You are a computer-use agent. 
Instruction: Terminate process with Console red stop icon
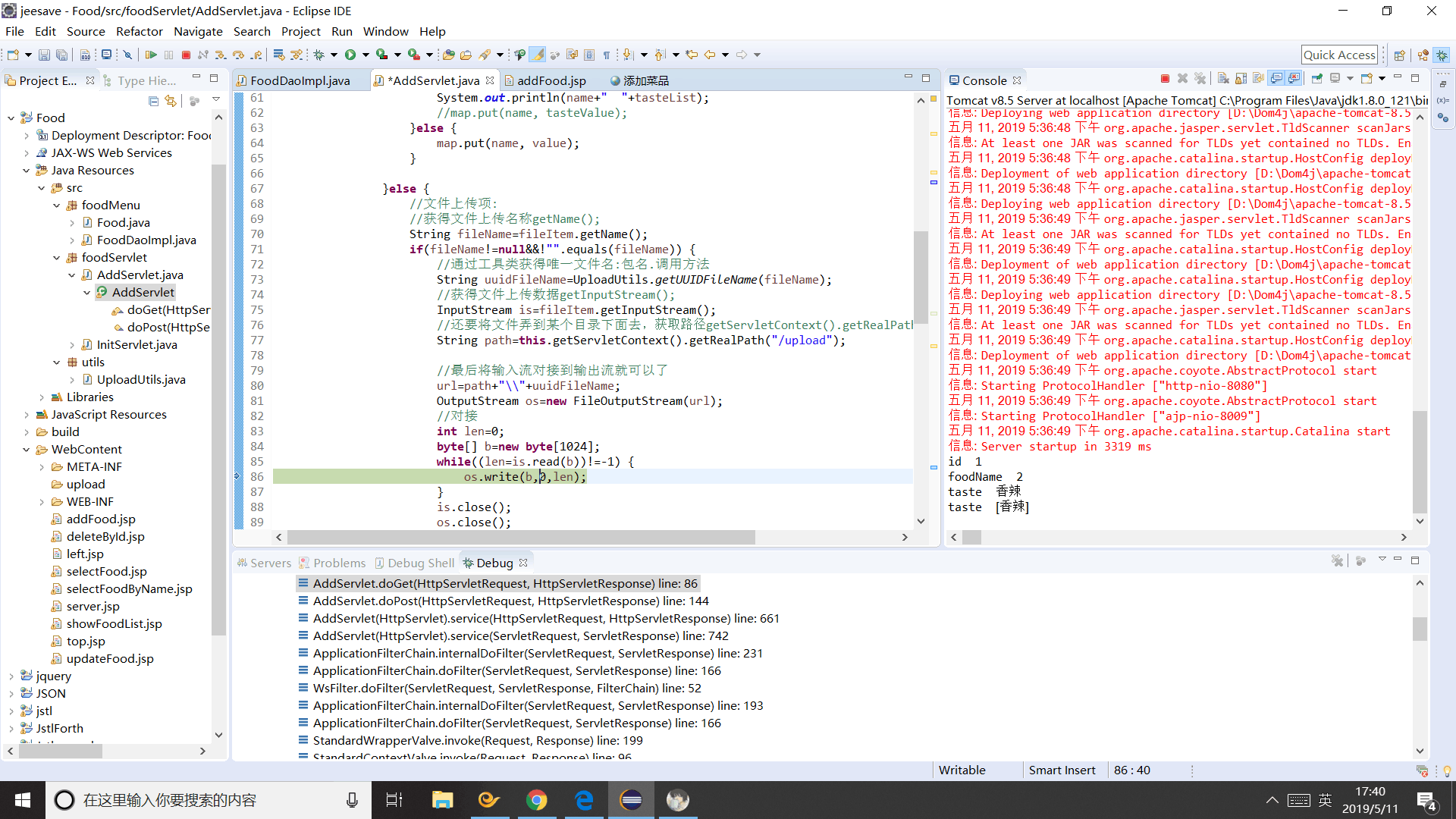(1165, 79)
